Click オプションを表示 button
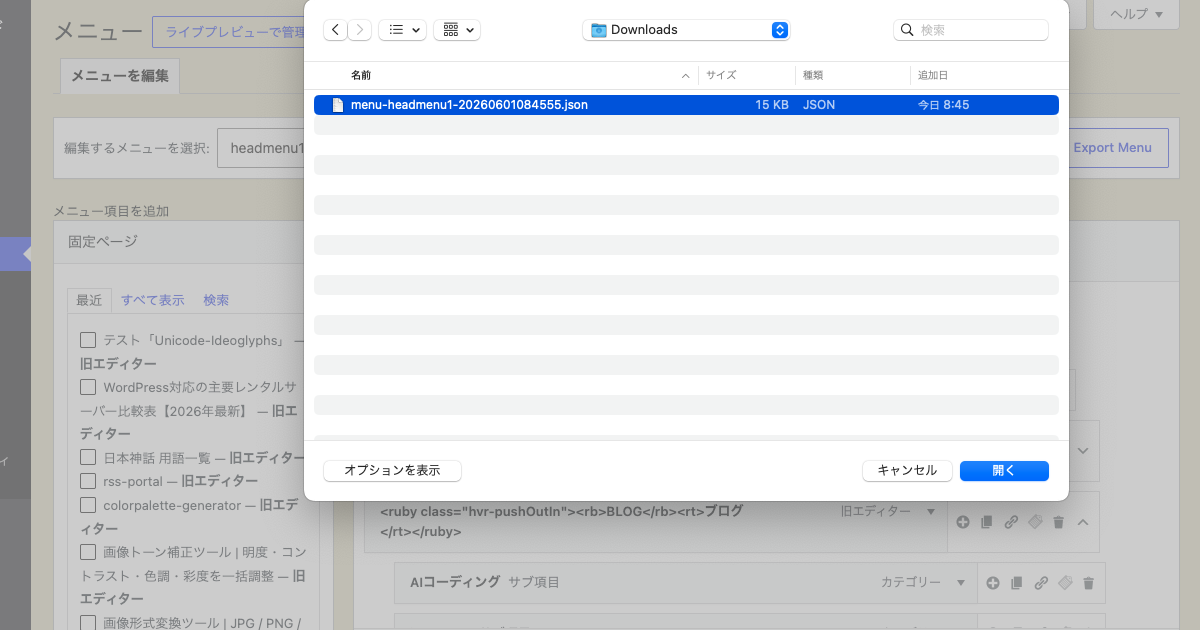The image size is (1200, 630). click(x=392, y=470)
